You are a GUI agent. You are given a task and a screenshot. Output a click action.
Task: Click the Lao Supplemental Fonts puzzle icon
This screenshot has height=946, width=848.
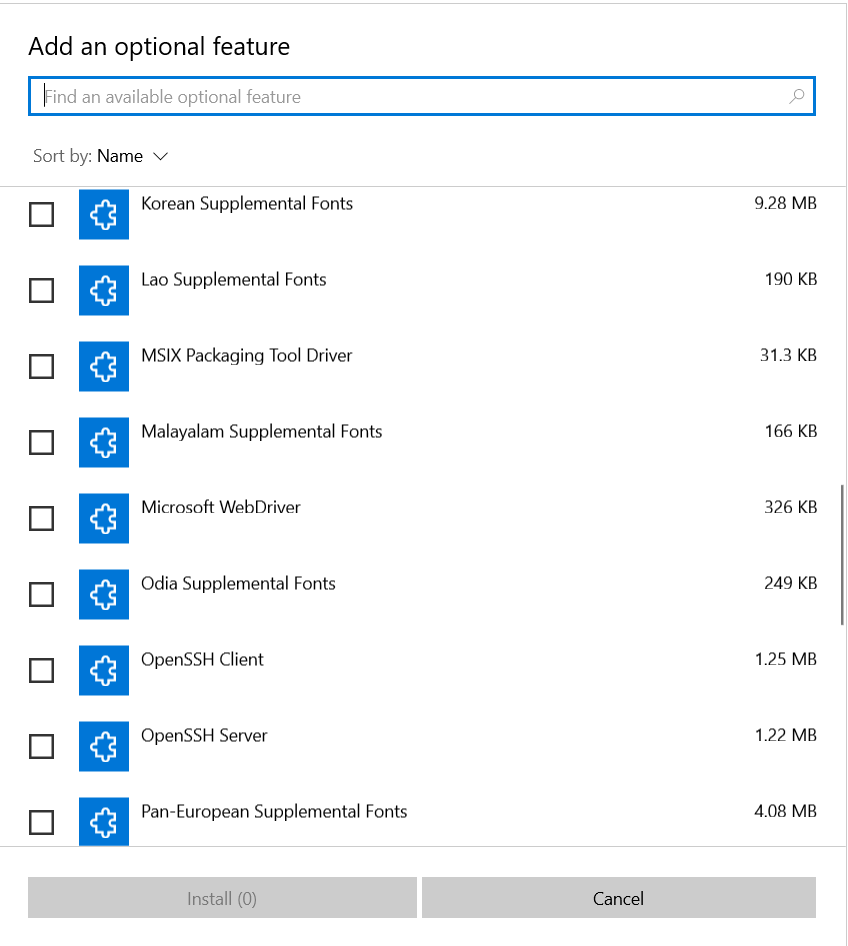click(104, 290)
